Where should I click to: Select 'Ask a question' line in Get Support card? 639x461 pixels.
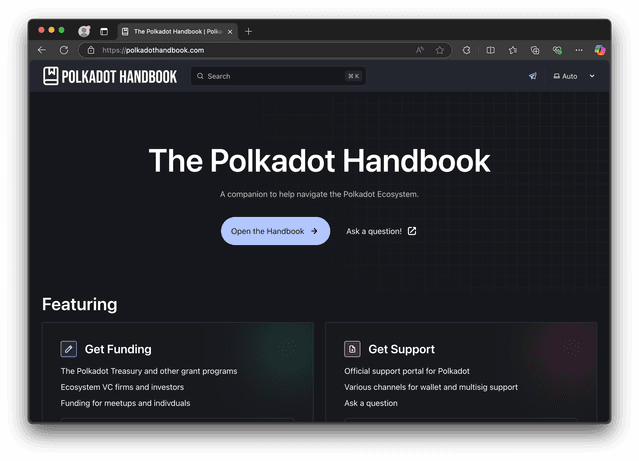371,403
